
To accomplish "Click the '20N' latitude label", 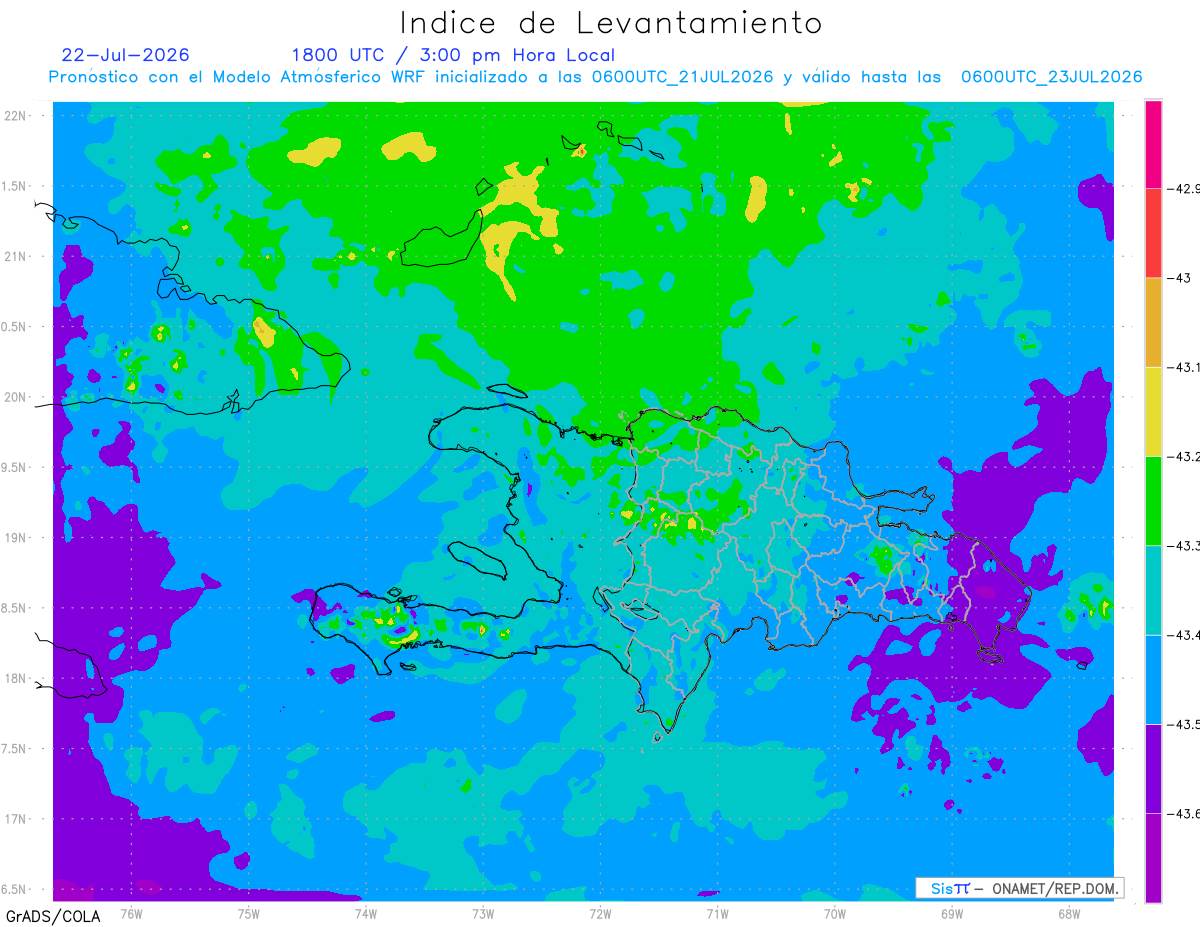I will (x=17, y=397).
